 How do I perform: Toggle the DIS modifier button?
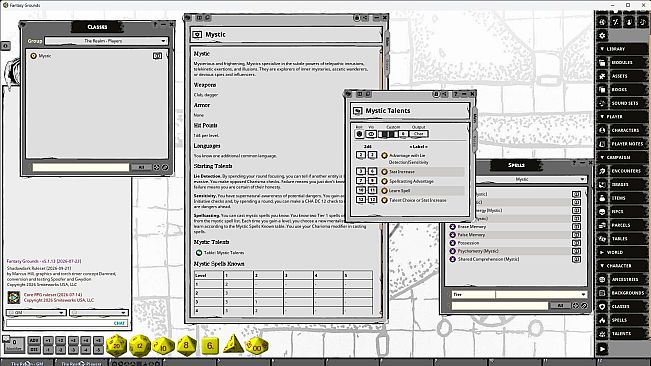34,350
